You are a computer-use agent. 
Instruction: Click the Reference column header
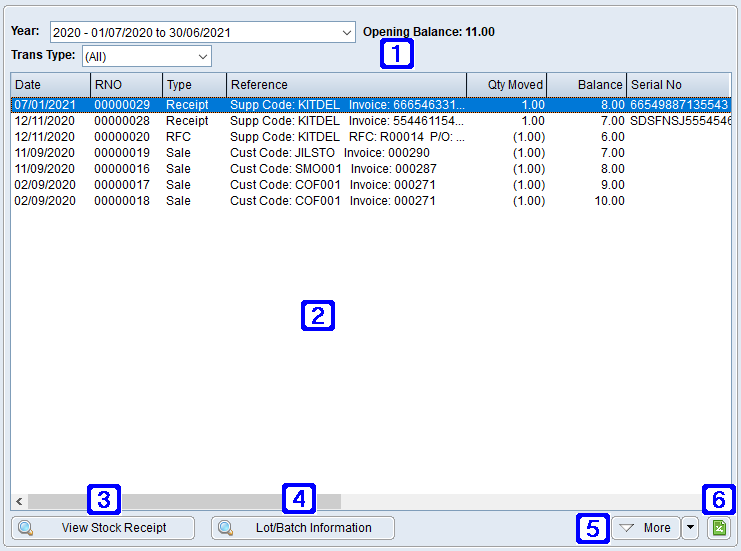pyautogui.click(x=346, y=85)
